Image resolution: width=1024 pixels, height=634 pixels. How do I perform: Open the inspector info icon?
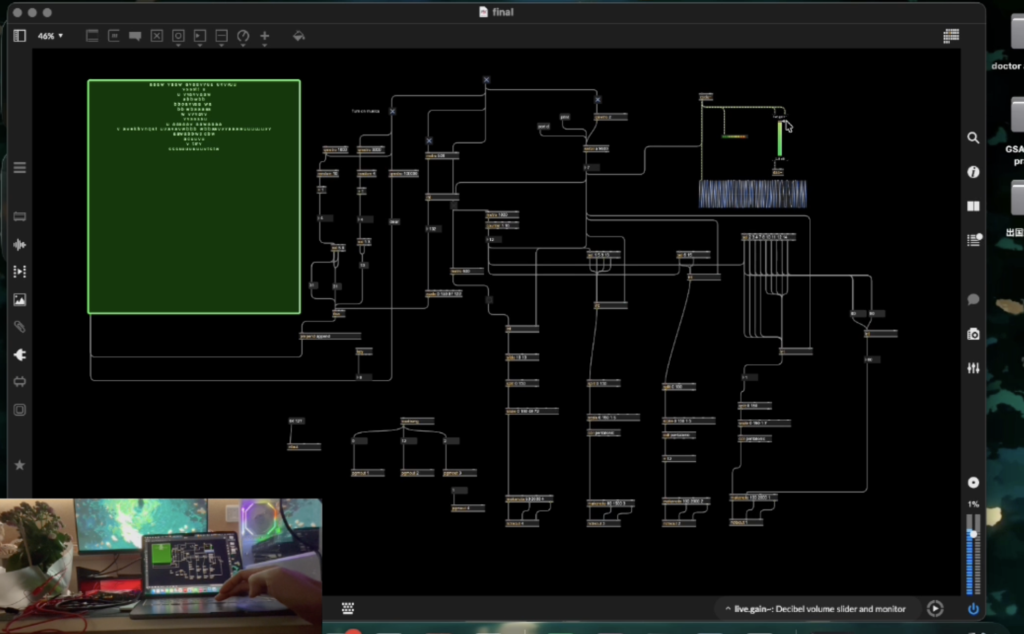pos(973,172)
